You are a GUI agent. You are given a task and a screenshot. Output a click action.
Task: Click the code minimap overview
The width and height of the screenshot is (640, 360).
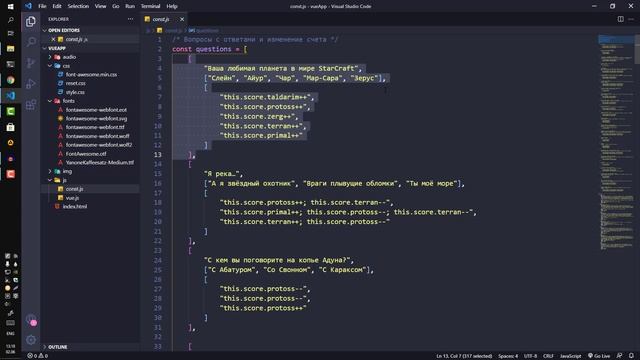[x=616, y=143]
